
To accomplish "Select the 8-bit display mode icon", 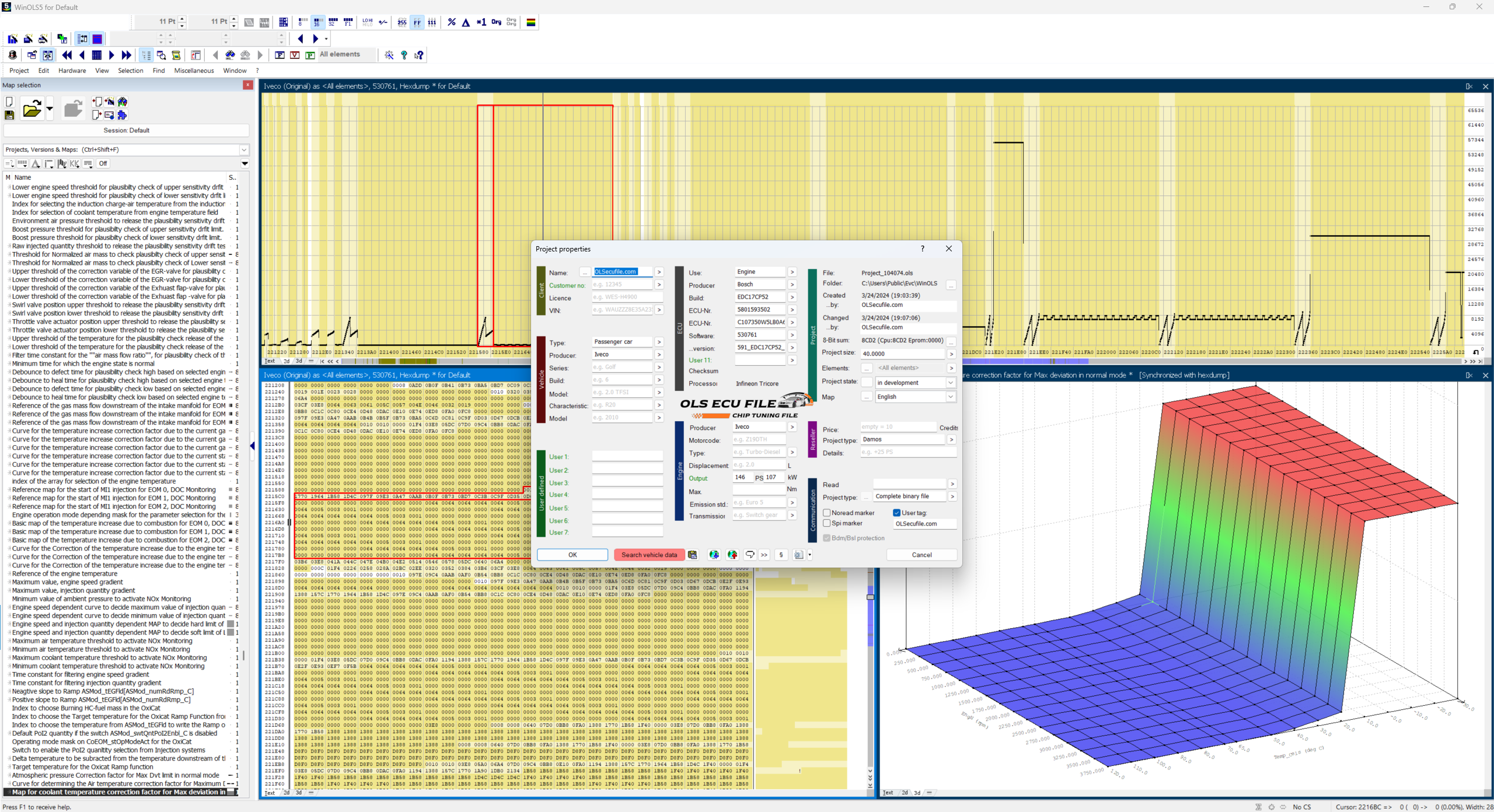I will (x=302, y=22).
